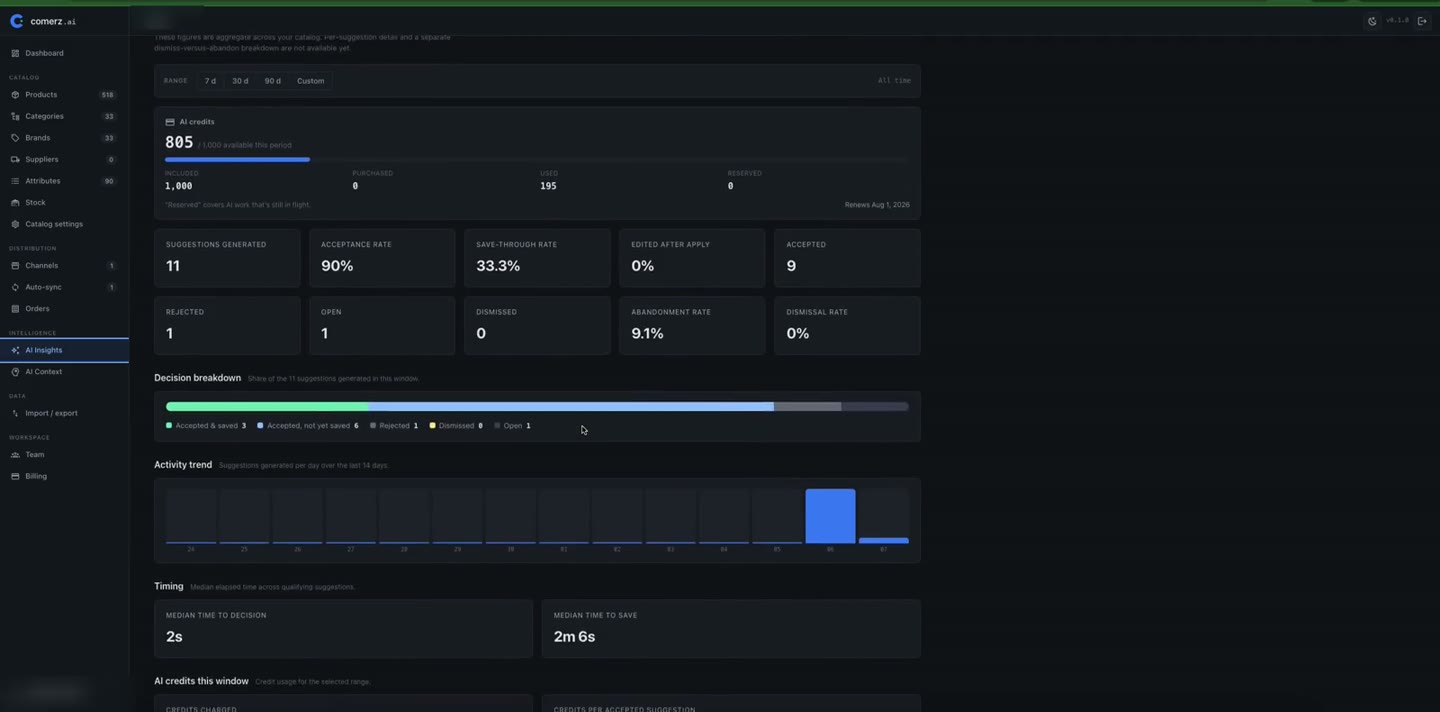This screenshot has height=712, width=1440.
Task: Click the Abandonment Rate 9.1% card
Action: 692,325
